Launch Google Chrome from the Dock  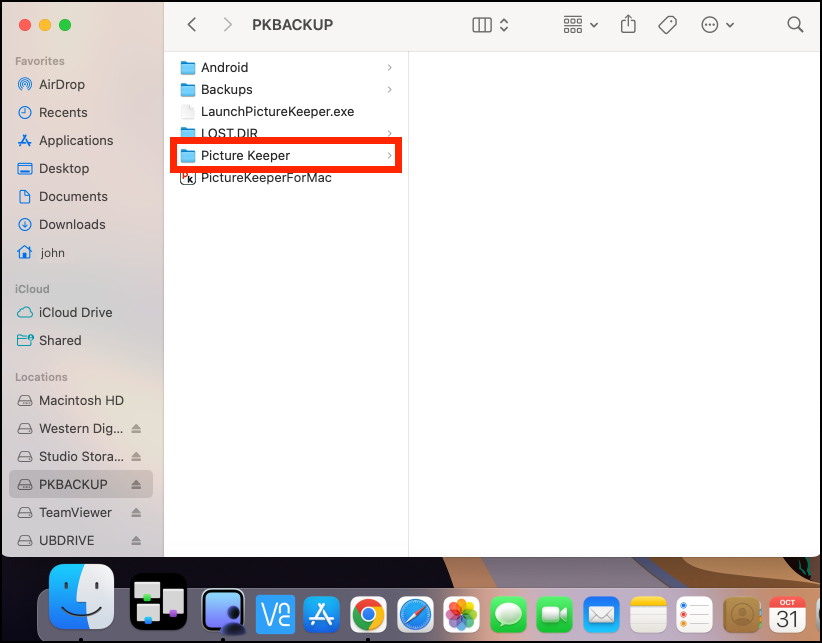(x=368, y=614)
